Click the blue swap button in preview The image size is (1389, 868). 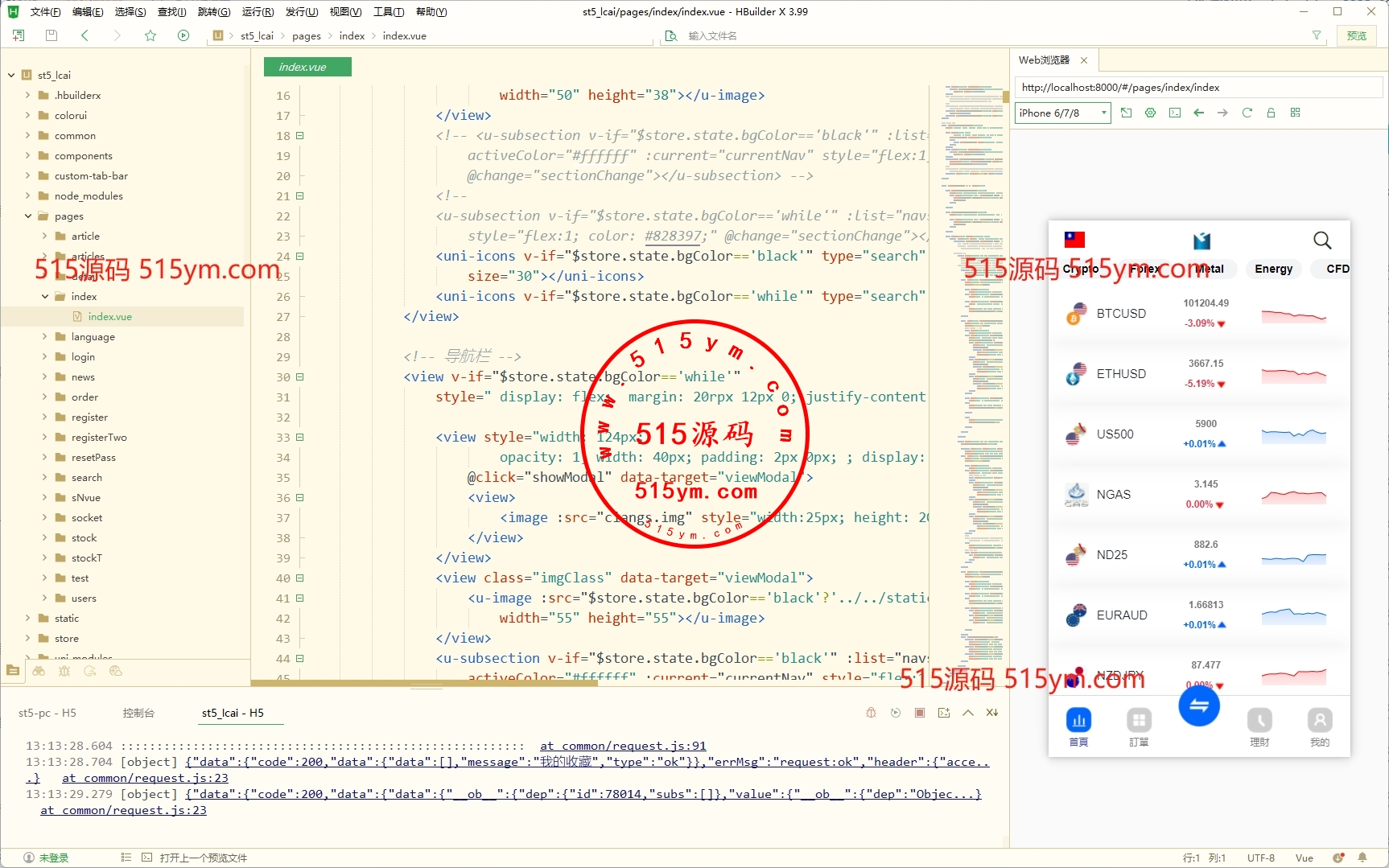coord(1198,706)
